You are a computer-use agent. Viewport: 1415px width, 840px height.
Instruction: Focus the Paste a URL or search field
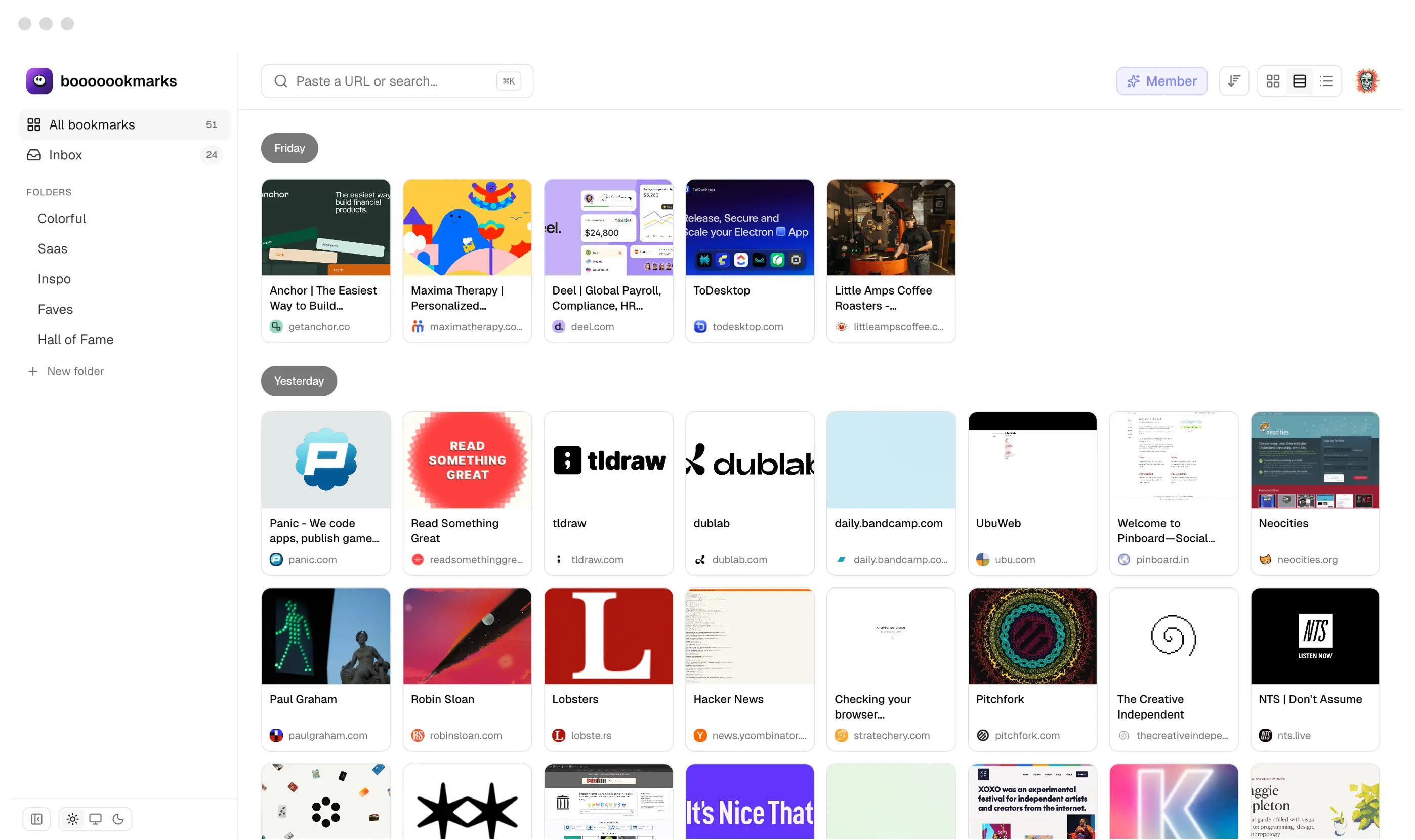point(397,81)
